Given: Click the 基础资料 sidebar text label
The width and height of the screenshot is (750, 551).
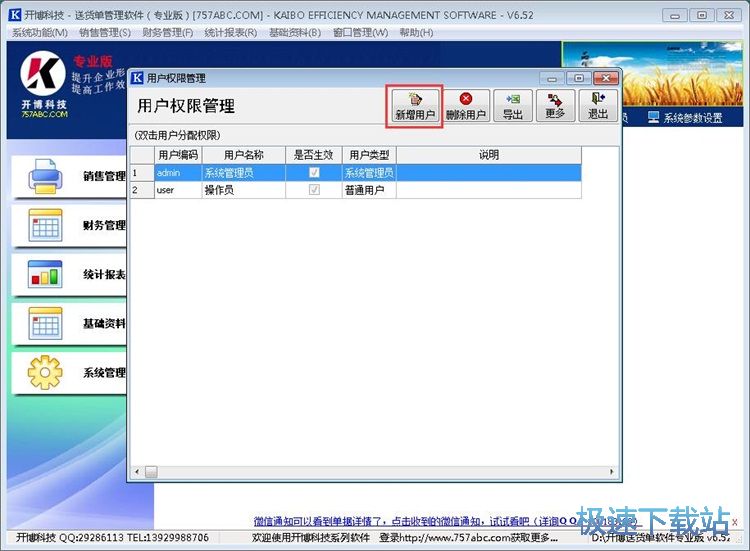Looking at the screenshot, I should [x=104, y=323].
